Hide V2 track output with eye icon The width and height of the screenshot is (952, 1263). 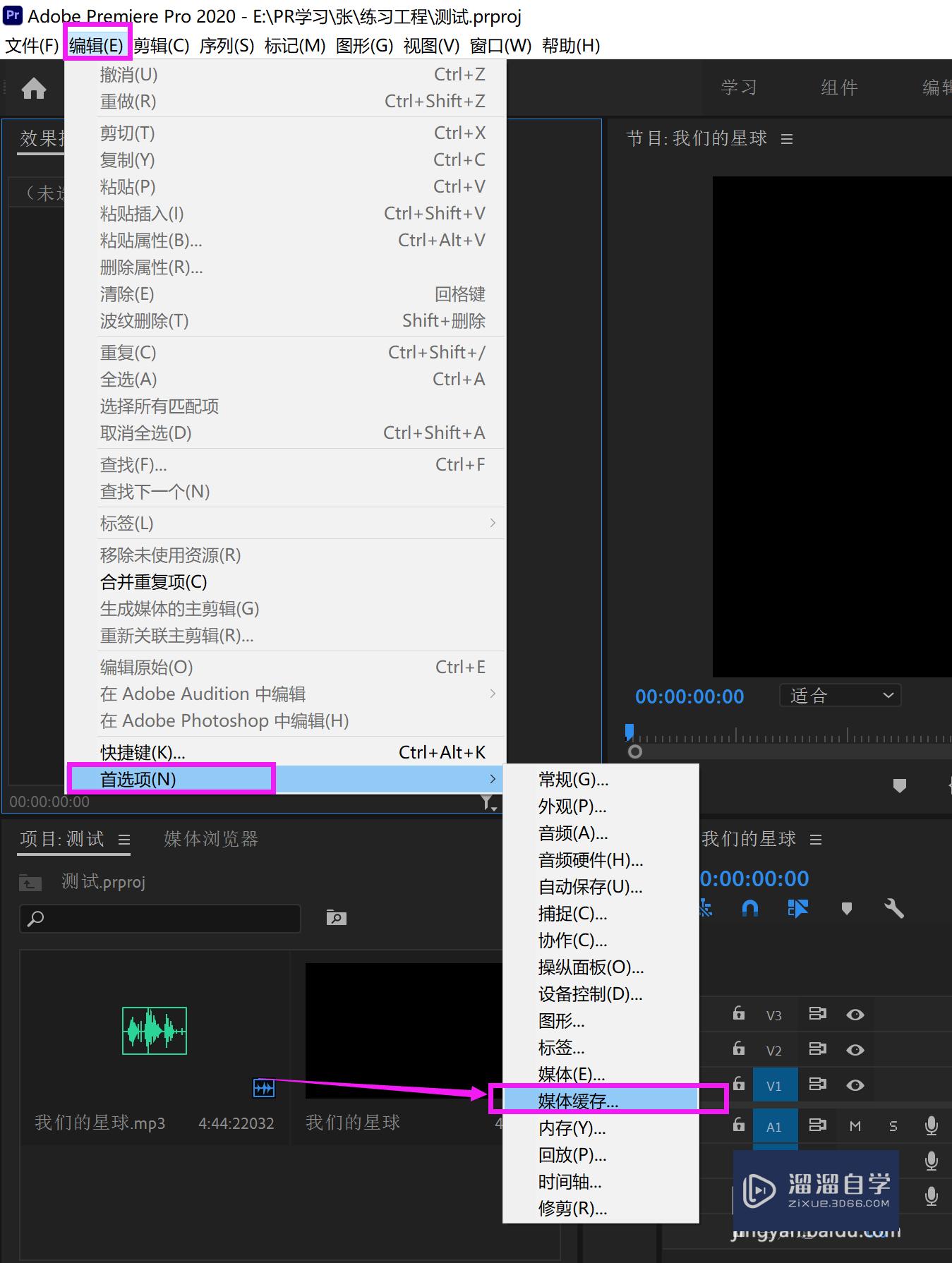pyautogui.click(x=855, y=1050)
